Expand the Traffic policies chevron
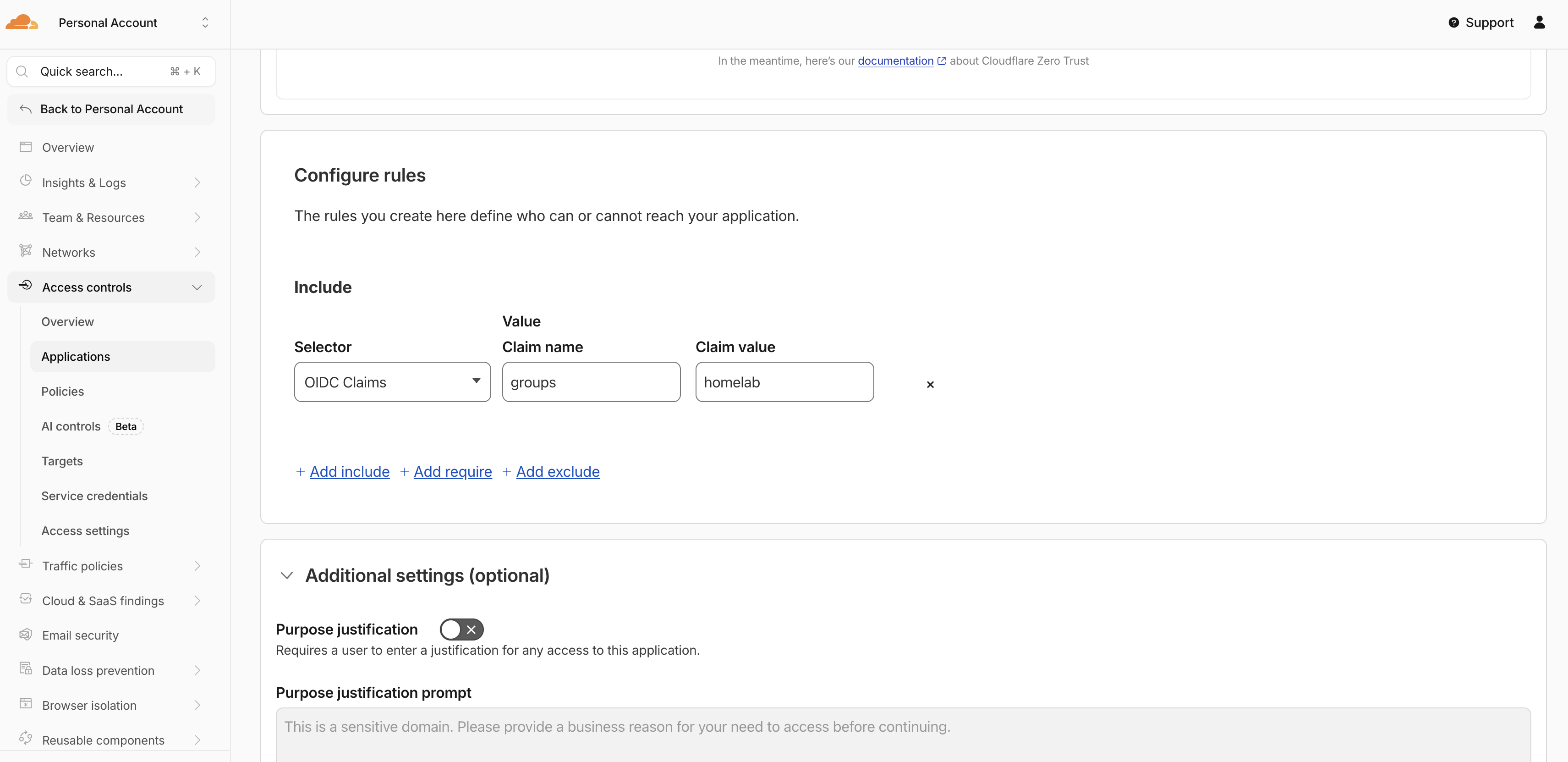Screen dimensions: 1568x762 click(197, 566)
